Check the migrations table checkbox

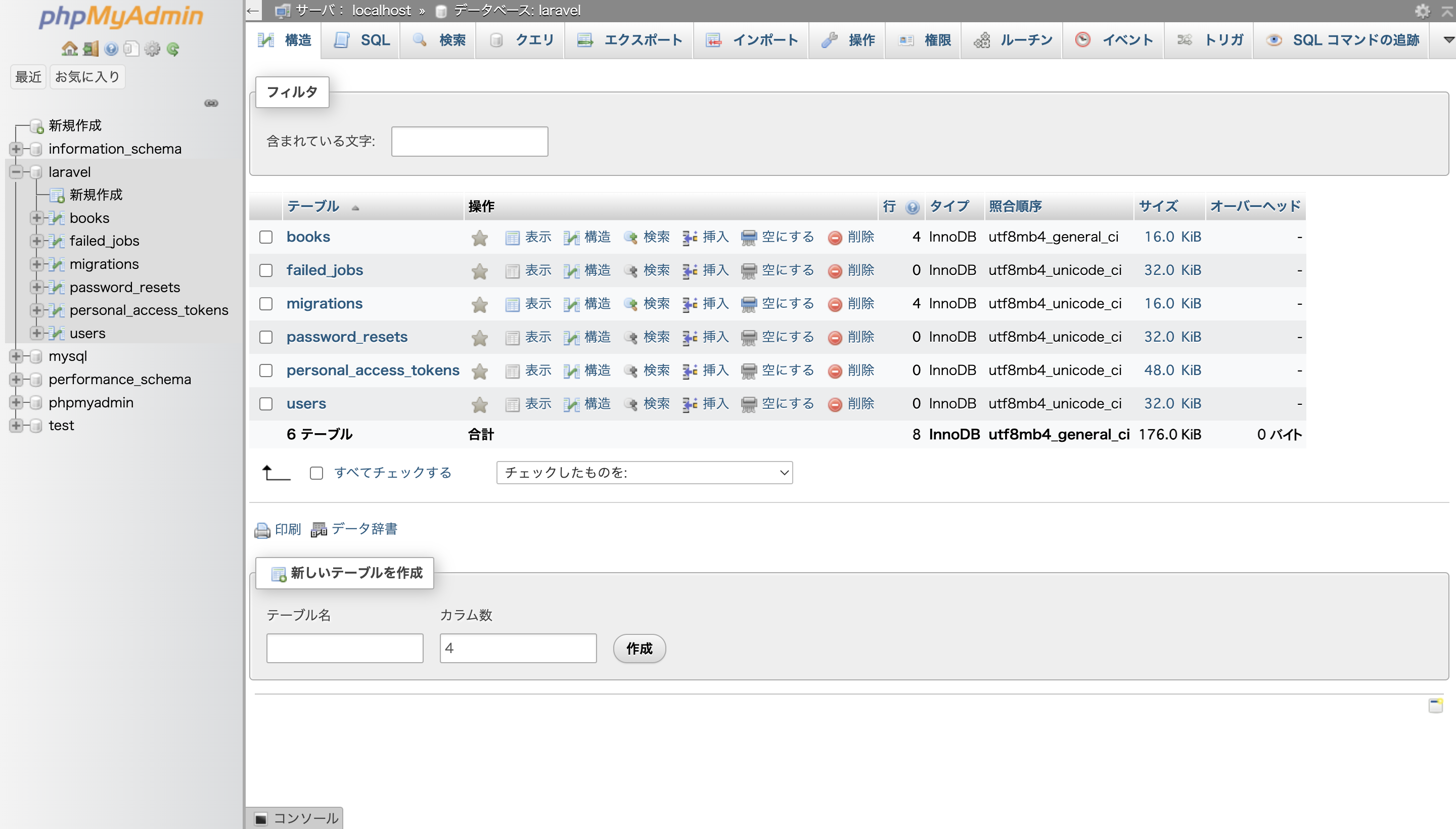[266, 304]
